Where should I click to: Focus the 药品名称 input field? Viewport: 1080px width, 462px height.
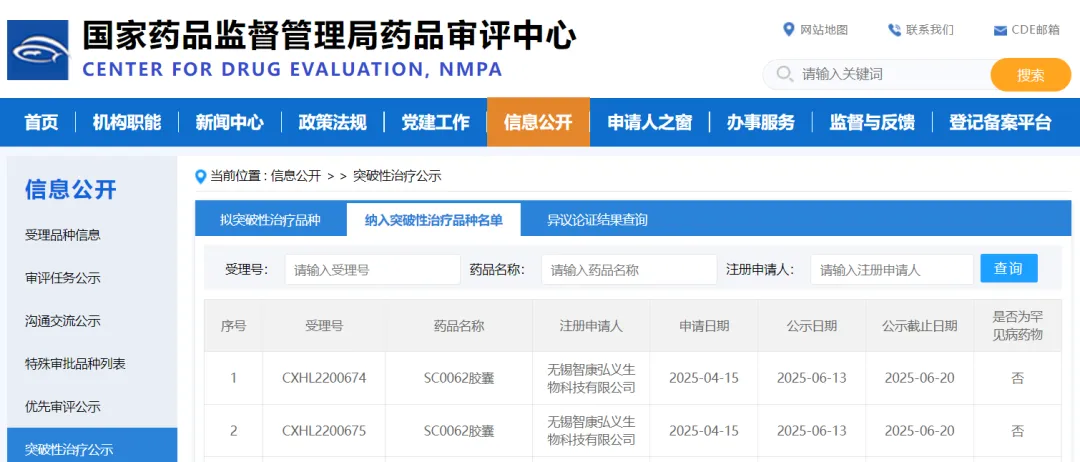pyautogui.click(x=629, y=270)
